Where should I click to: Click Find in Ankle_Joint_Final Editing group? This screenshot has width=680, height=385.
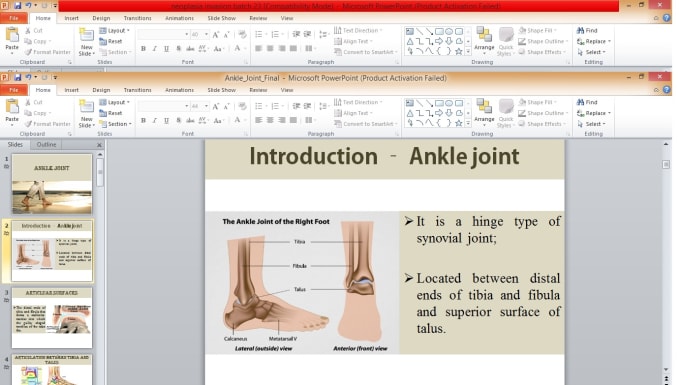point(587,102)
